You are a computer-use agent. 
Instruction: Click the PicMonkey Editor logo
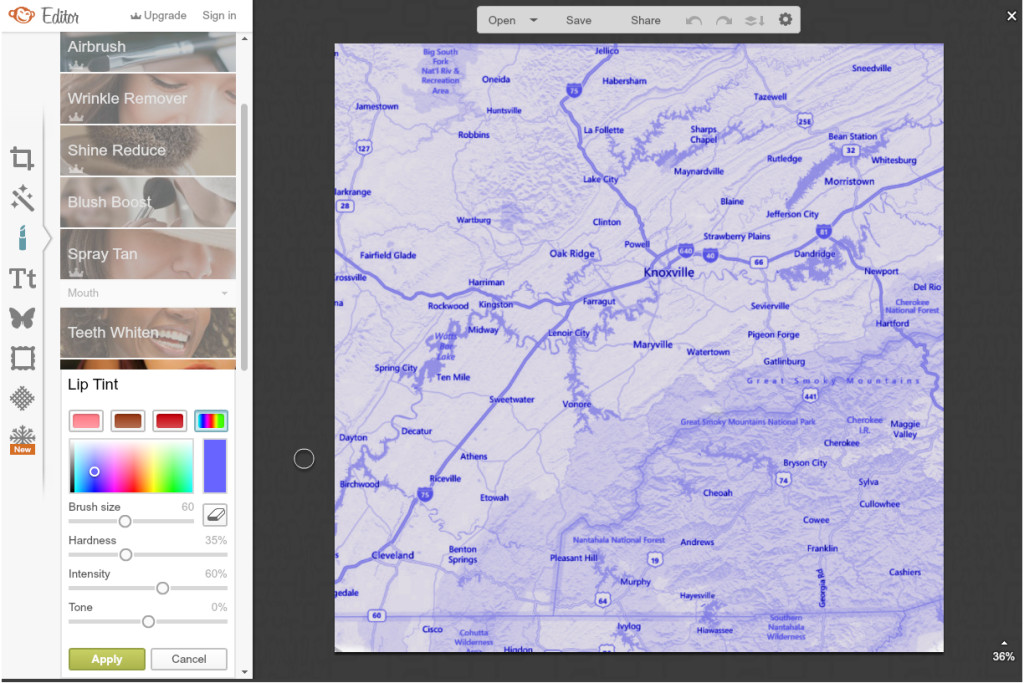[44, 15]
